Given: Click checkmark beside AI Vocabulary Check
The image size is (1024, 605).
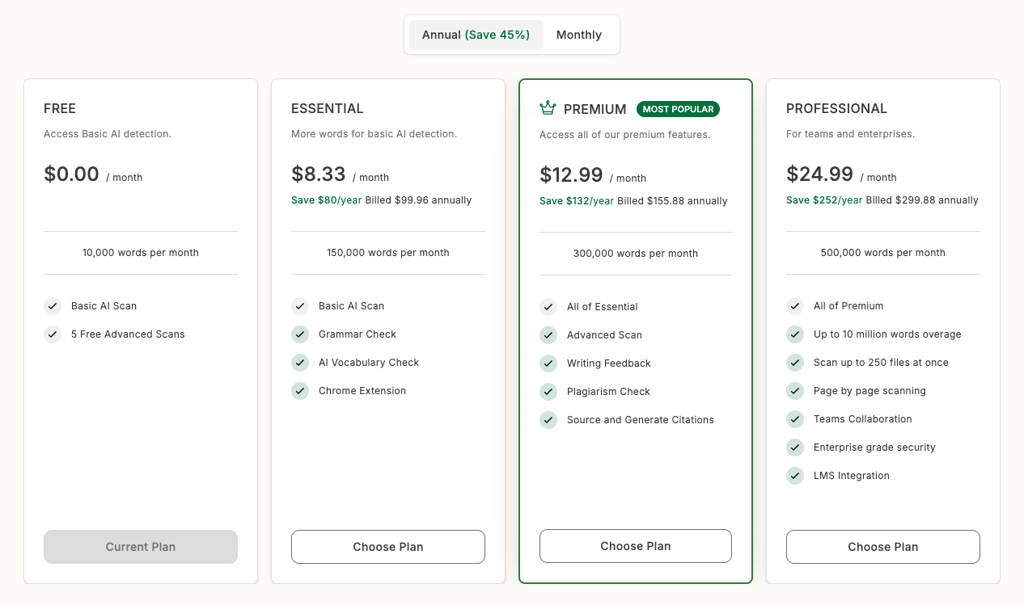Looking at the screenshot, I should pos(300,363).
